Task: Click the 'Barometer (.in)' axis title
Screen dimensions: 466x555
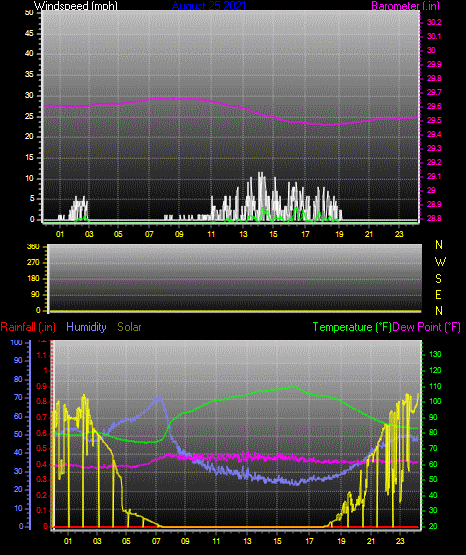Action: click(405, 5)
